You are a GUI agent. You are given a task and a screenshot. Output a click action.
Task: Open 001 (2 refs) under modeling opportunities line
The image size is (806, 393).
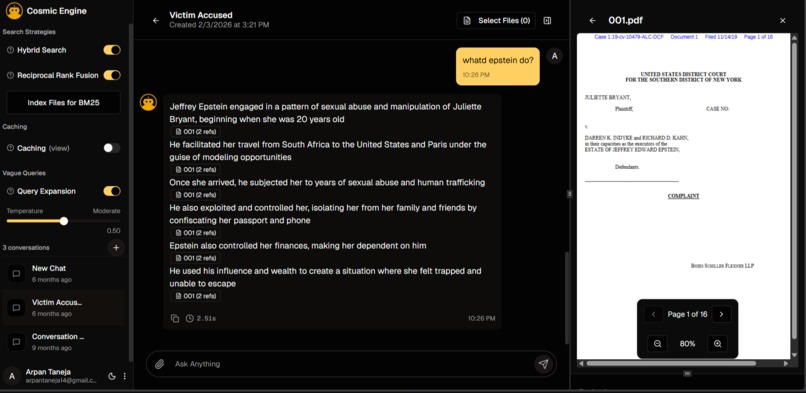tap(195, 170)
